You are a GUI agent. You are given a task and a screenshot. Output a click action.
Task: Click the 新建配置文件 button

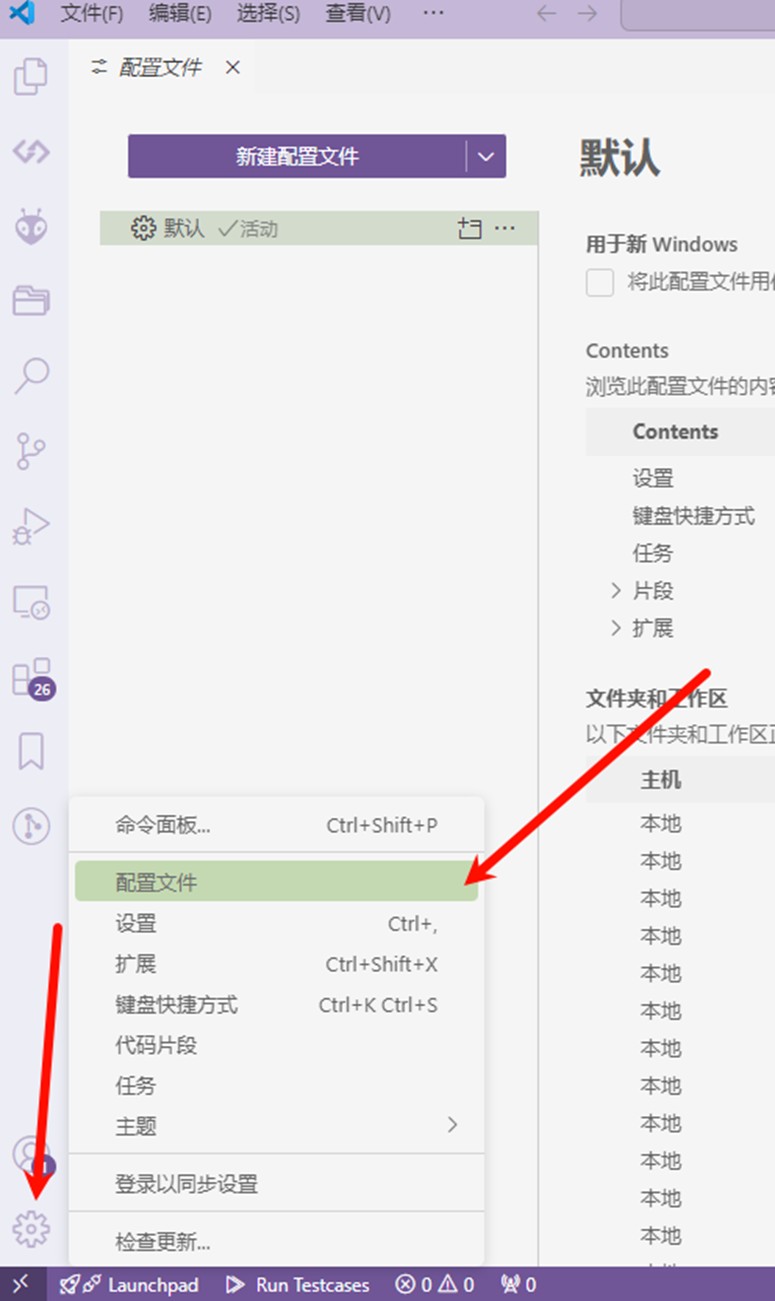pyautogui.click(x=297, y=156)
